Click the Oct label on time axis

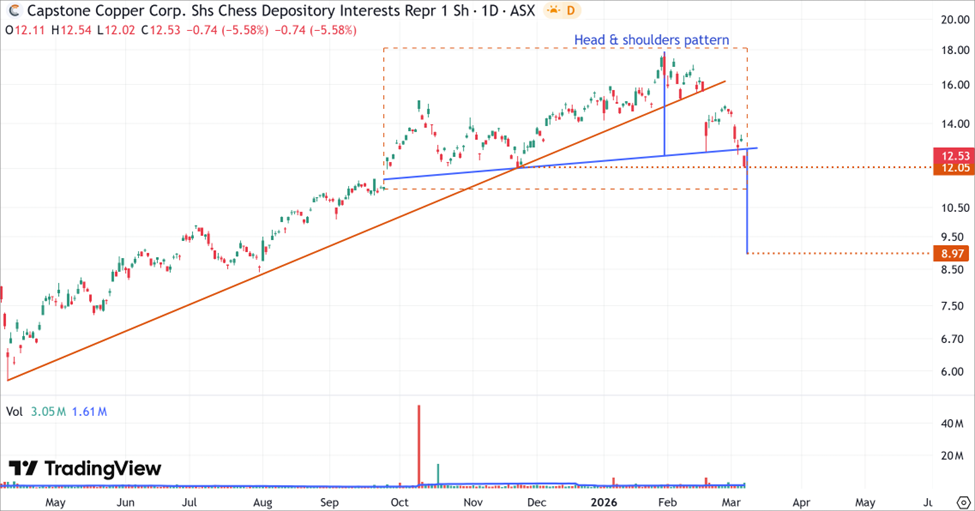399,502
